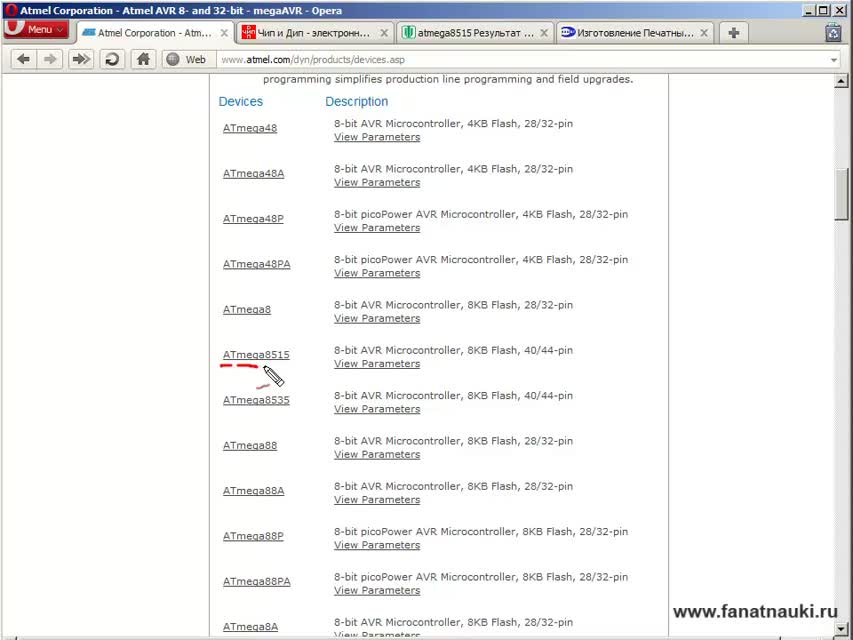
Task: Open the ATmega48A device link
Action: pyautogui.click(x=254, y=174)
